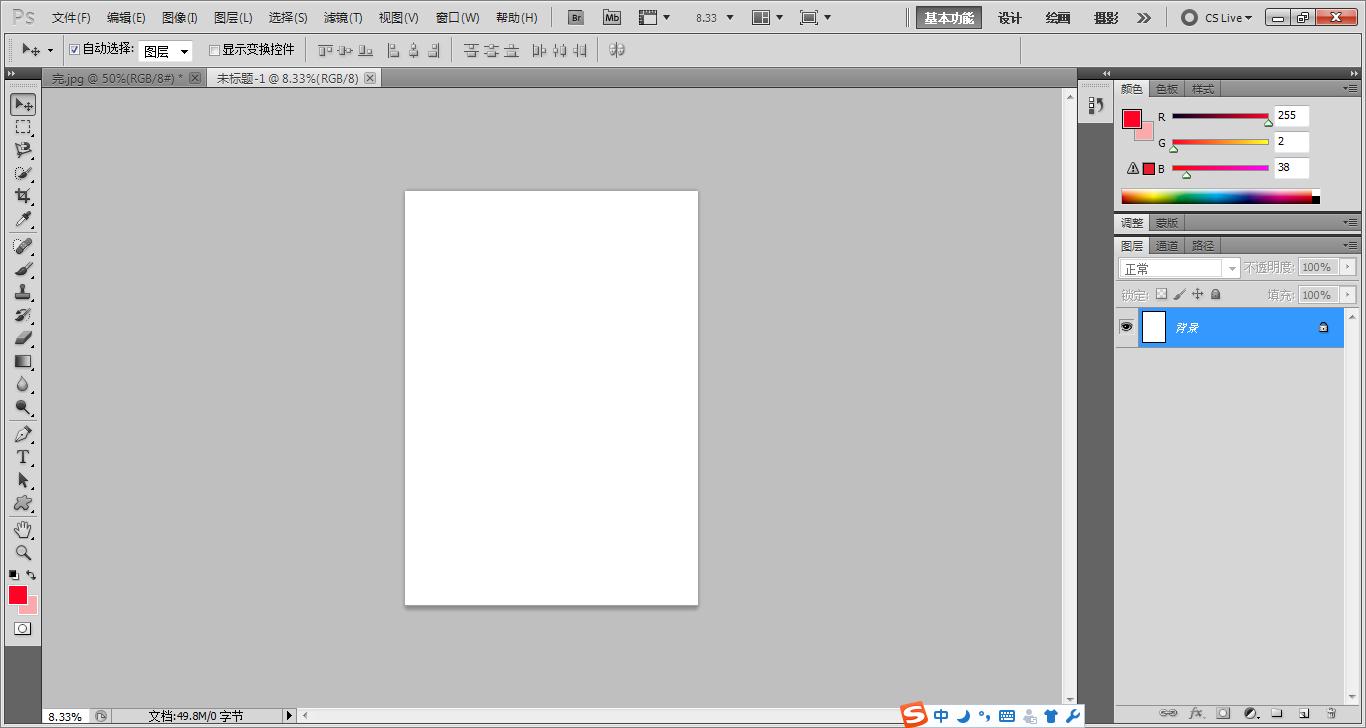Open the CS Live button
The height and width of the screenshot is (728, 1366).
pyautogui.click(x=1217, y=18)
